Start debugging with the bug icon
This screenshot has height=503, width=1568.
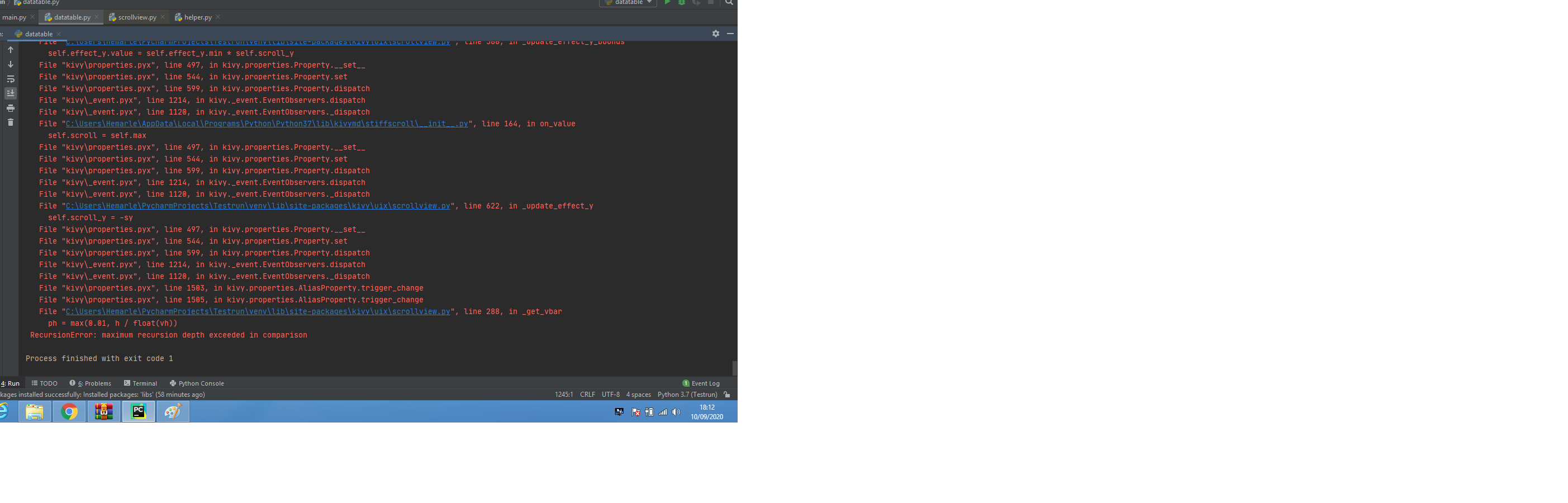coord(681,3)
